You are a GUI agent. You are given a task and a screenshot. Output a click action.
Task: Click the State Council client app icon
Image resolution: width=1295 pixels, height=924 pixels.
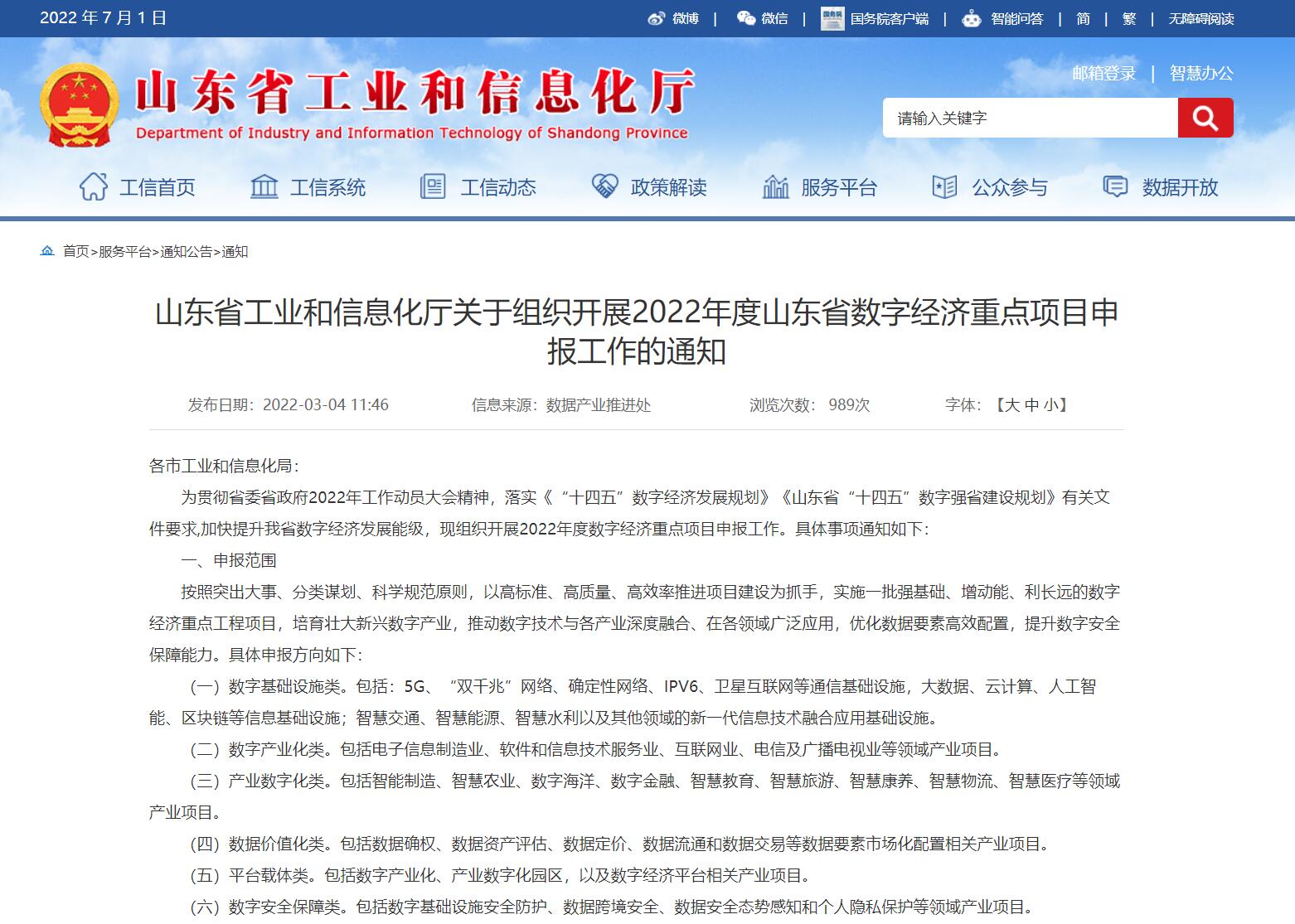pyautogui.click(x=832, y=18)
